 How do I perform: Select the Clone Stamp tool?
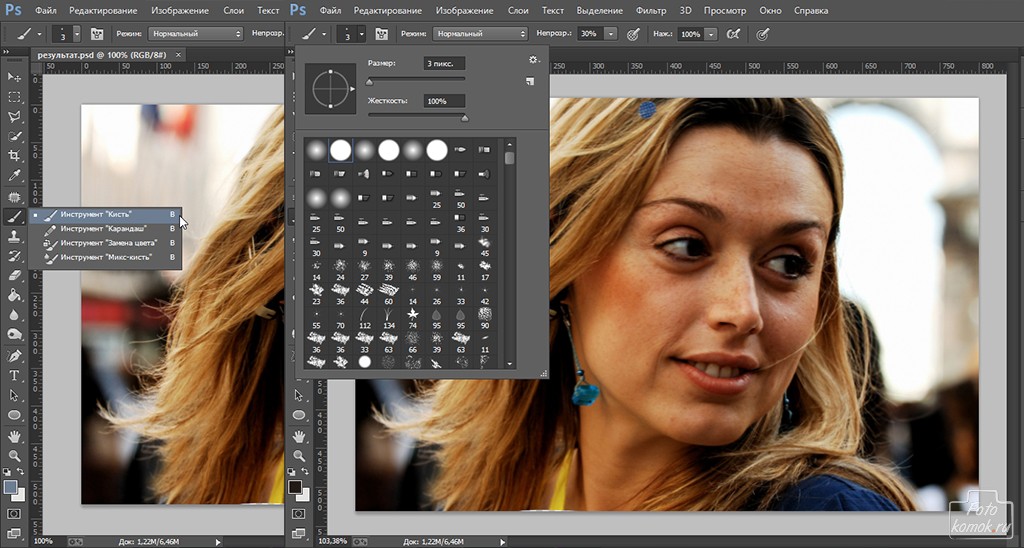point(15,236)
